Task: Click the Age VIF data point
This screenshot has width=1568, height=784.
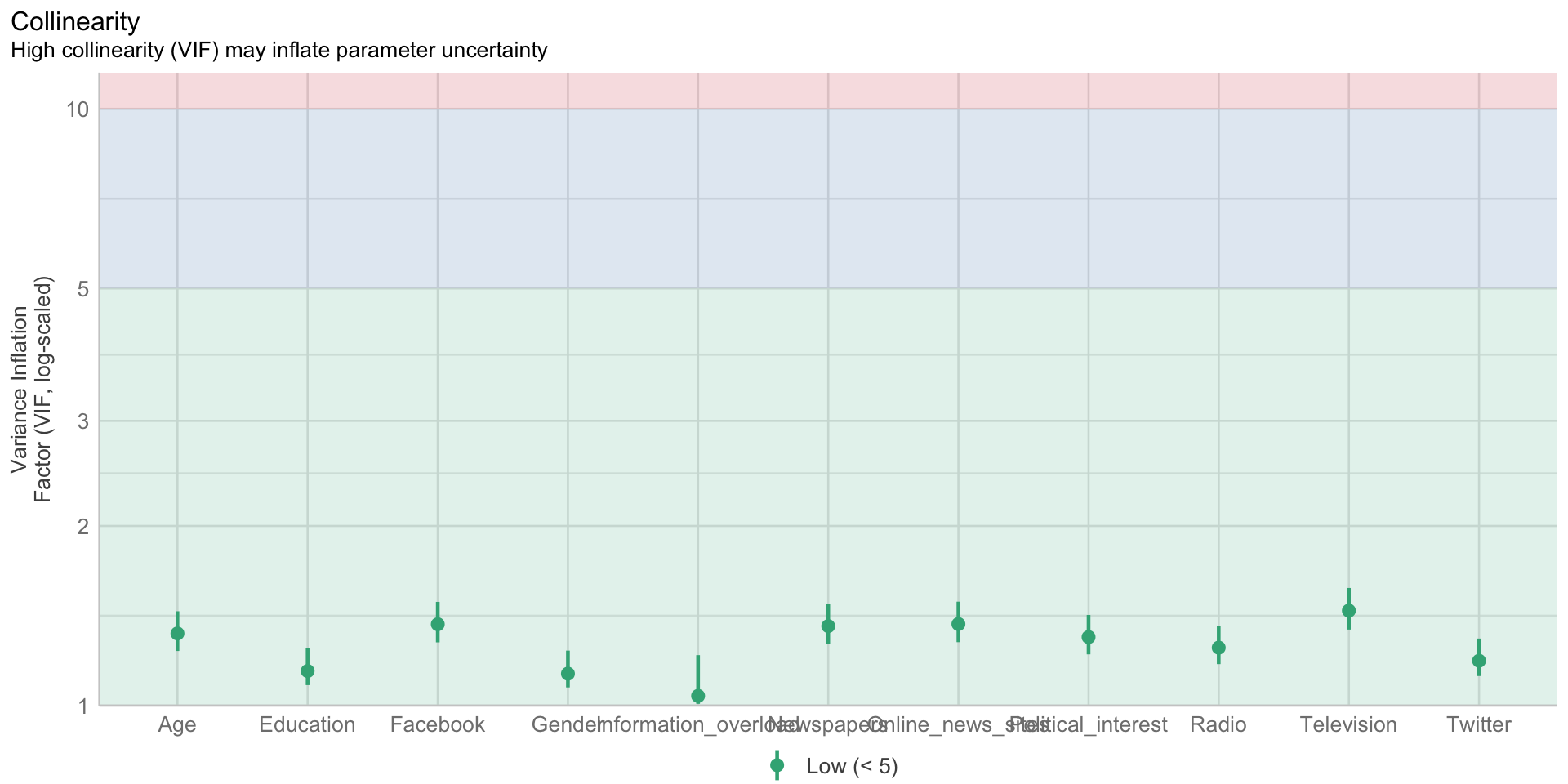Action: click(177, 633)
